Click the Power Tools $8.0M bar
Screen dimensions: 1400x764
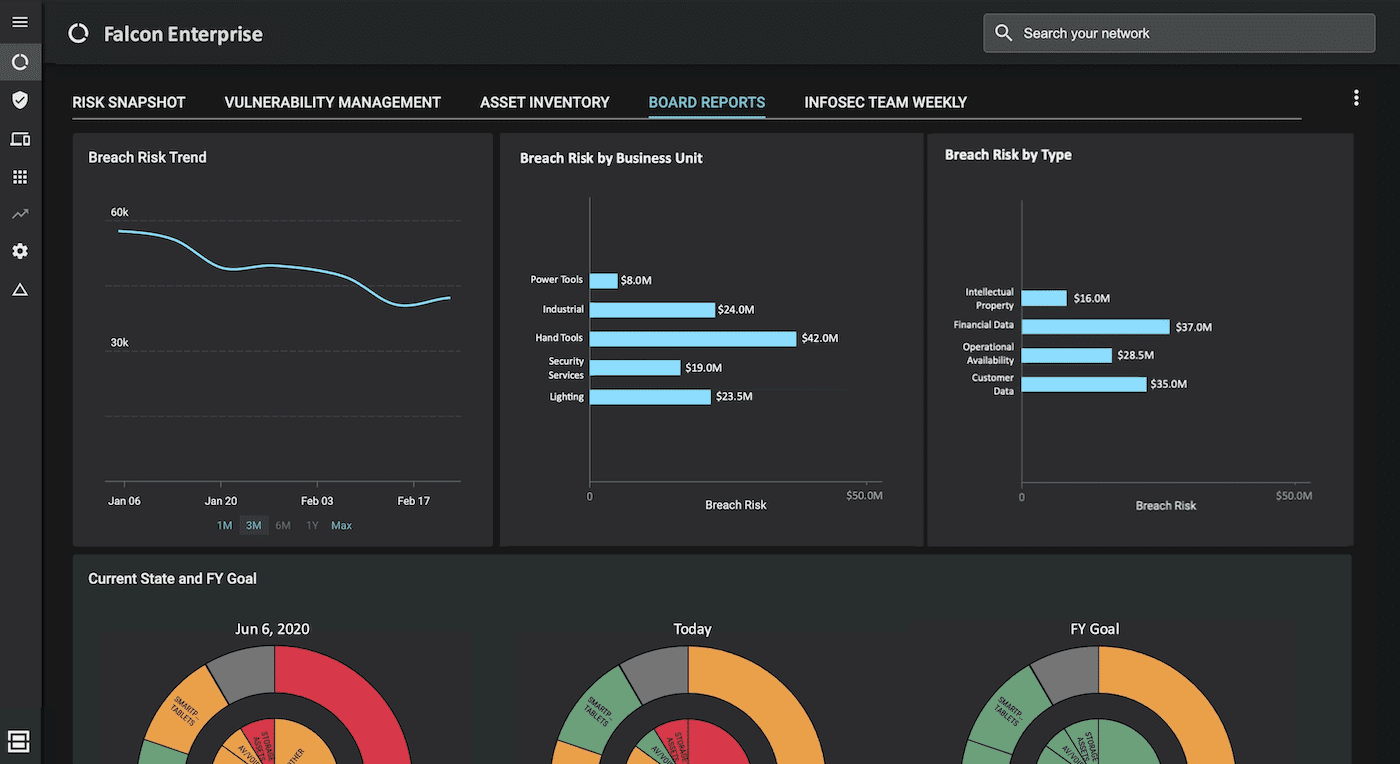[603, 281]
